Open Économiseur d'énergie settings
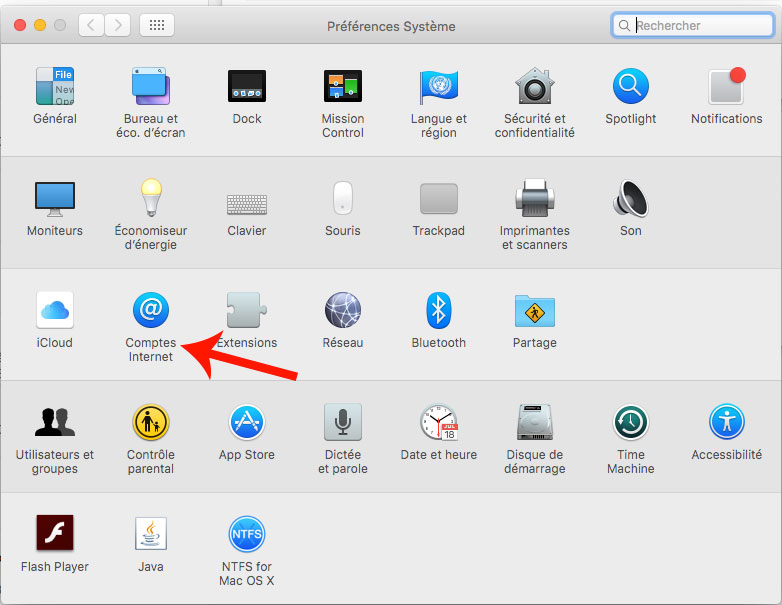782x605 pixels. tap(151, 199)
